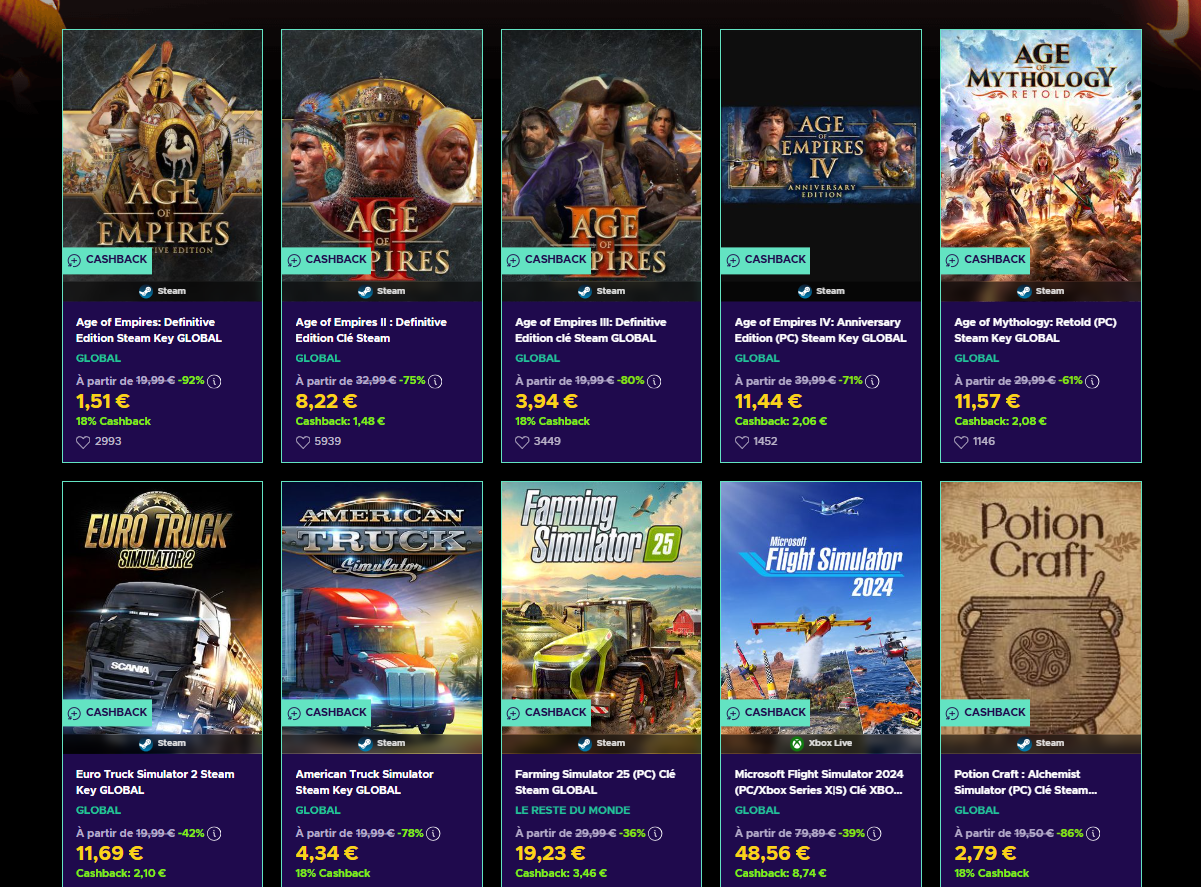Click LE RESTE DU MONDE region label
This screenshot has height=887, width=1201.
(x=573, y=810)
